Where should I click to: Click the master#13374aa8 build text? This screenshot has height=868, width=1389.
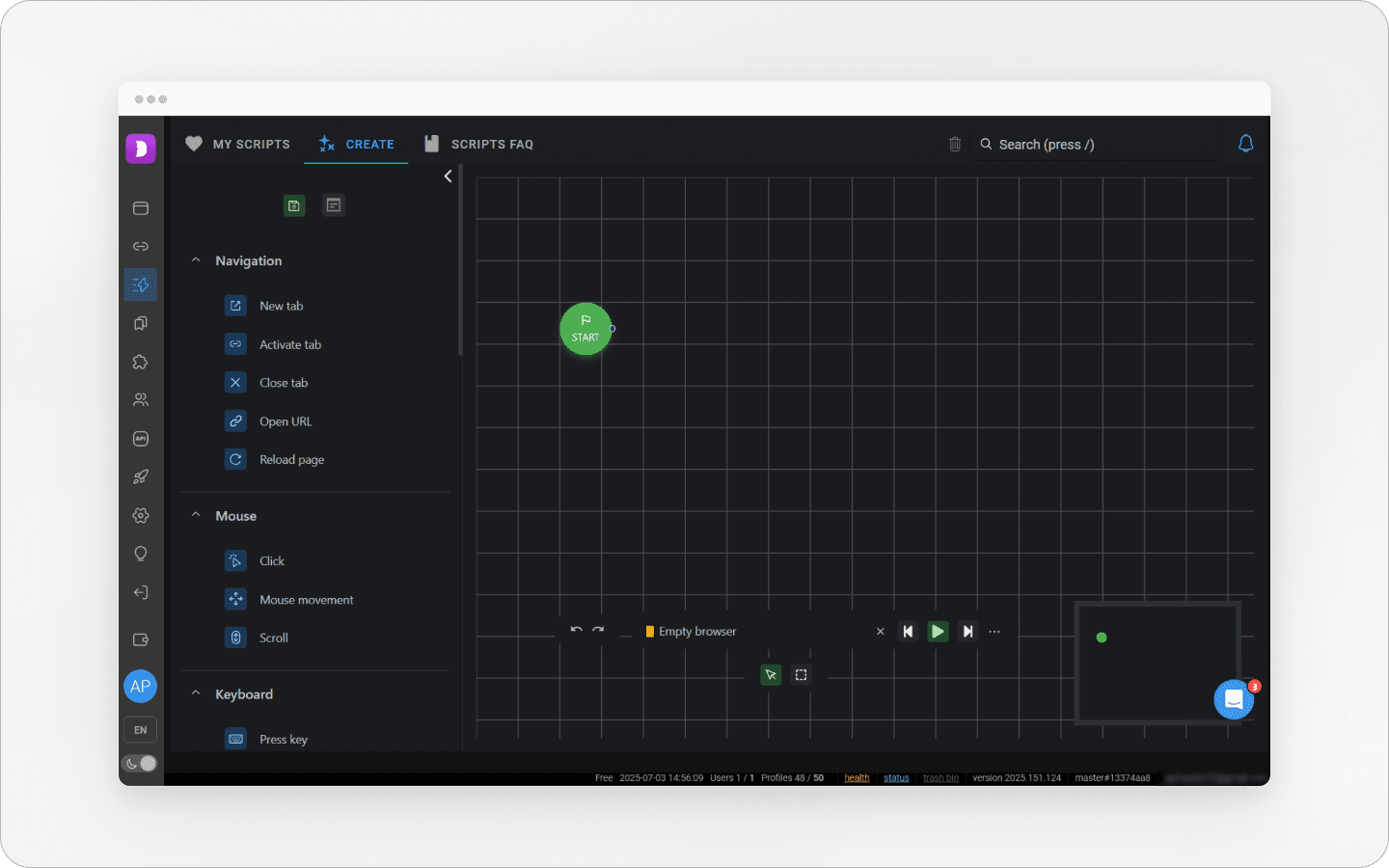pyautogui.click(x=1112, y=778)
